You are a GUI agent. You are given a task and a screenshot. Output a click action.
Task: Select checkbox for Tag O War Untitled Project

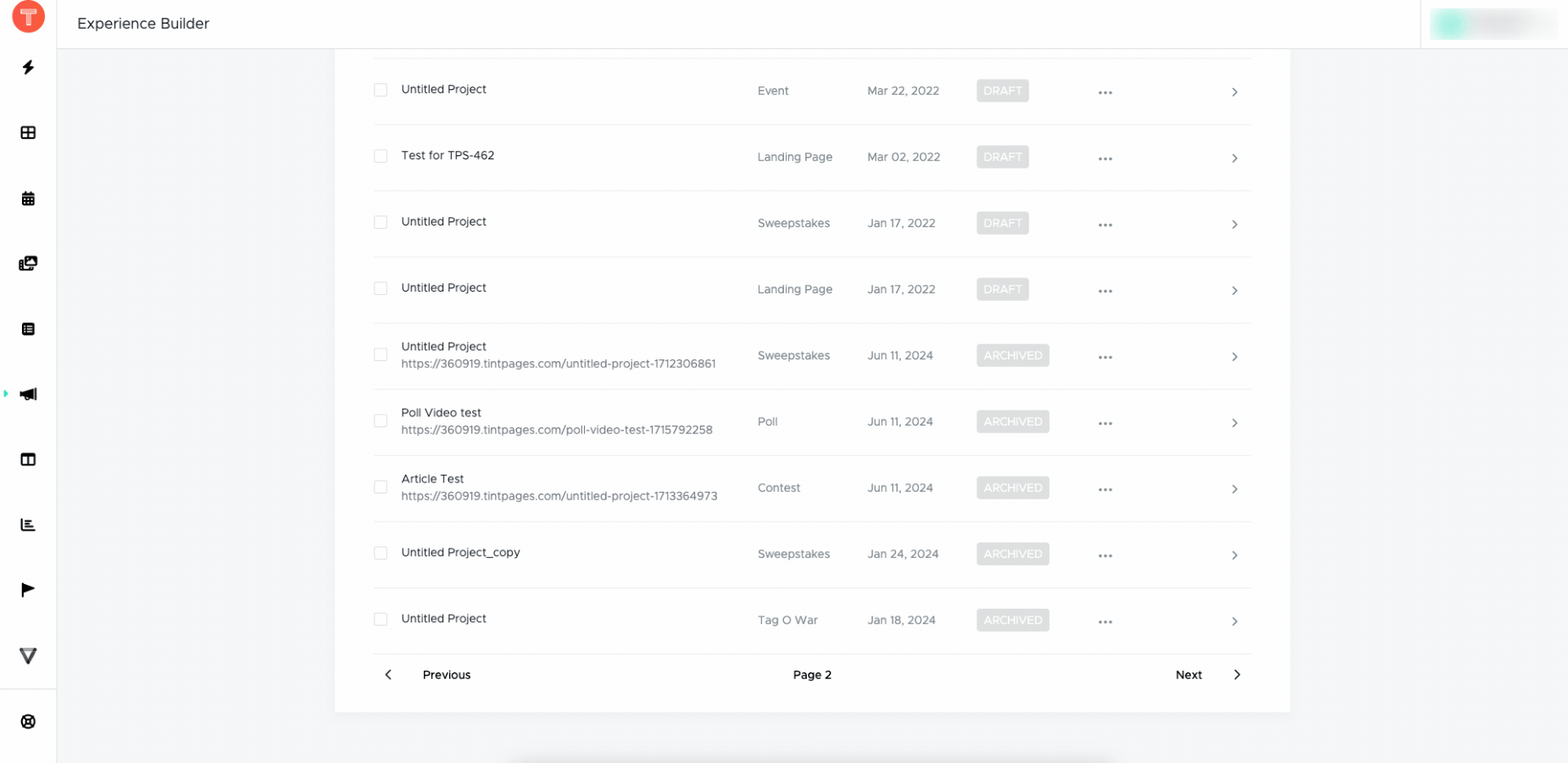pyautogui.click(x=381, y=619)
